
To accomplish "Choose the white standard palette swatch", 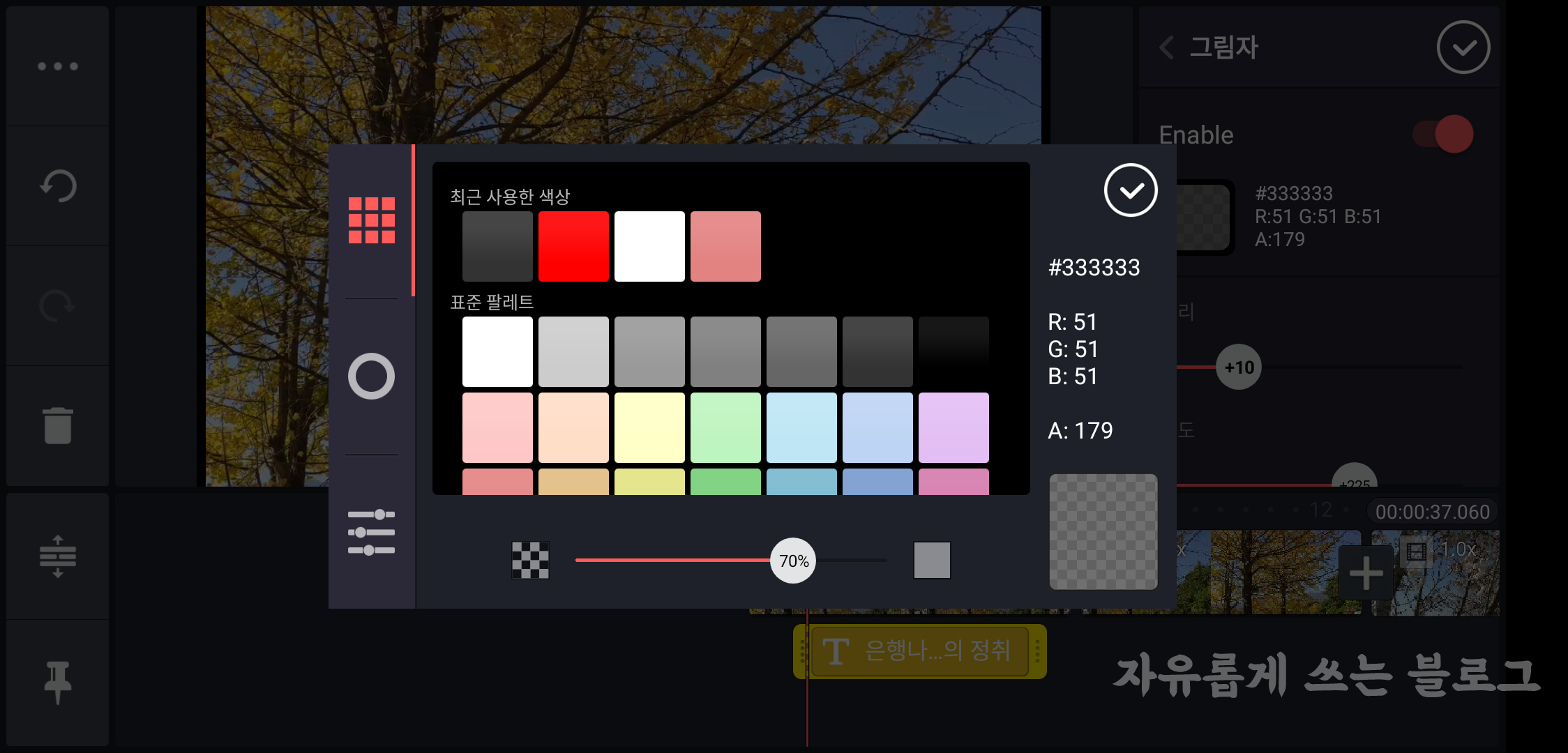I will point(497,351).
